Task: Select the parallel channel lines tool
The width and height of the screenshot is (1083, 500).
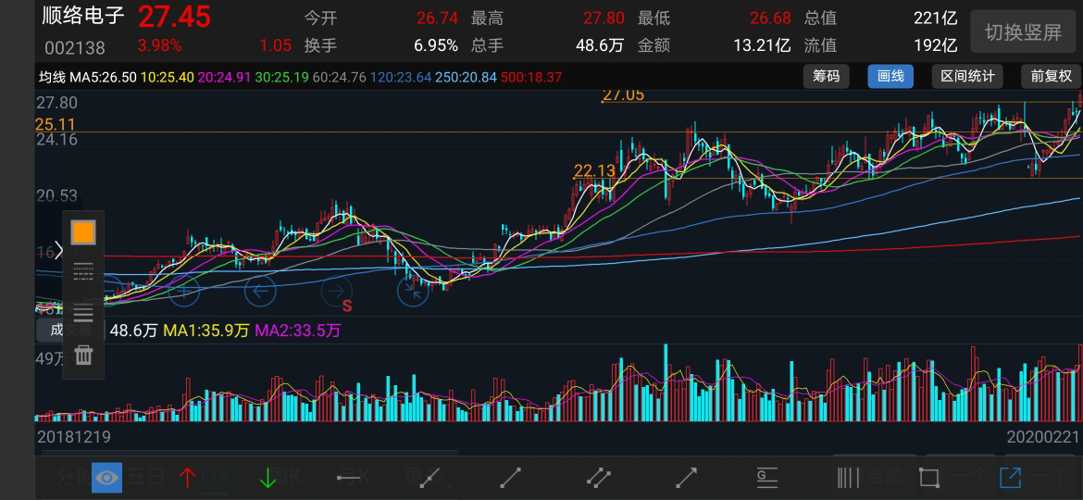Action: tap(599, 477)
